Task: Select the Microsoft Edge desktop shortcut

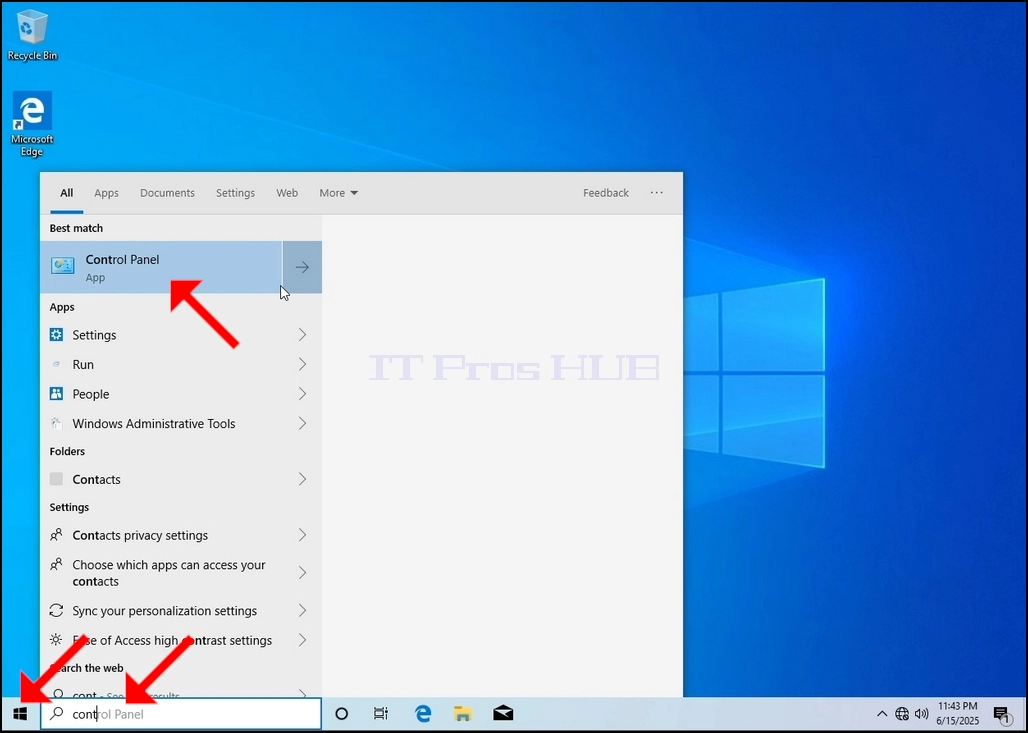Action: 32,125
